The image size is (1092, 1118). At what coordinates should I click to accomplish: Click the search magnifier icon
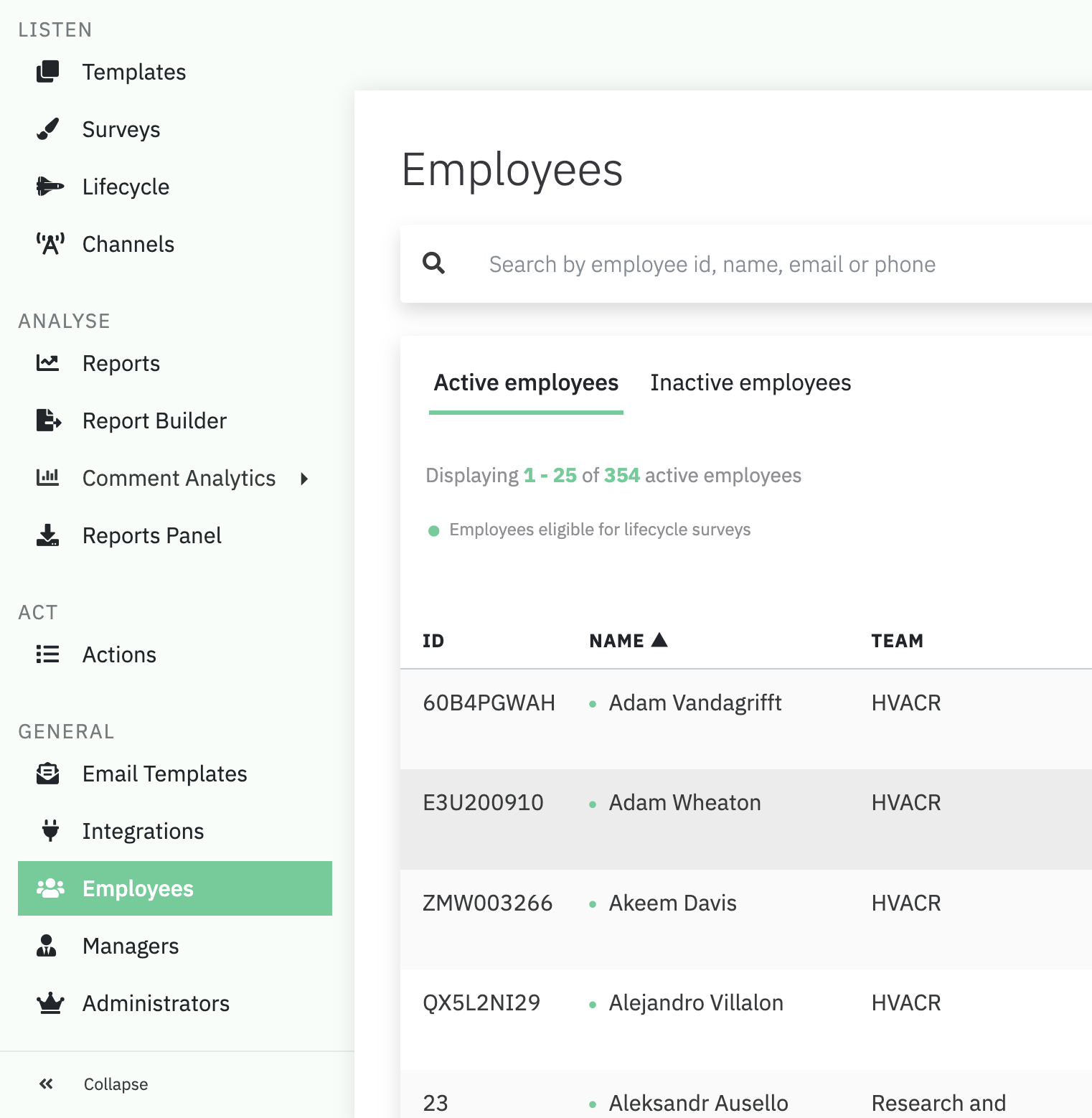(434, 263)
